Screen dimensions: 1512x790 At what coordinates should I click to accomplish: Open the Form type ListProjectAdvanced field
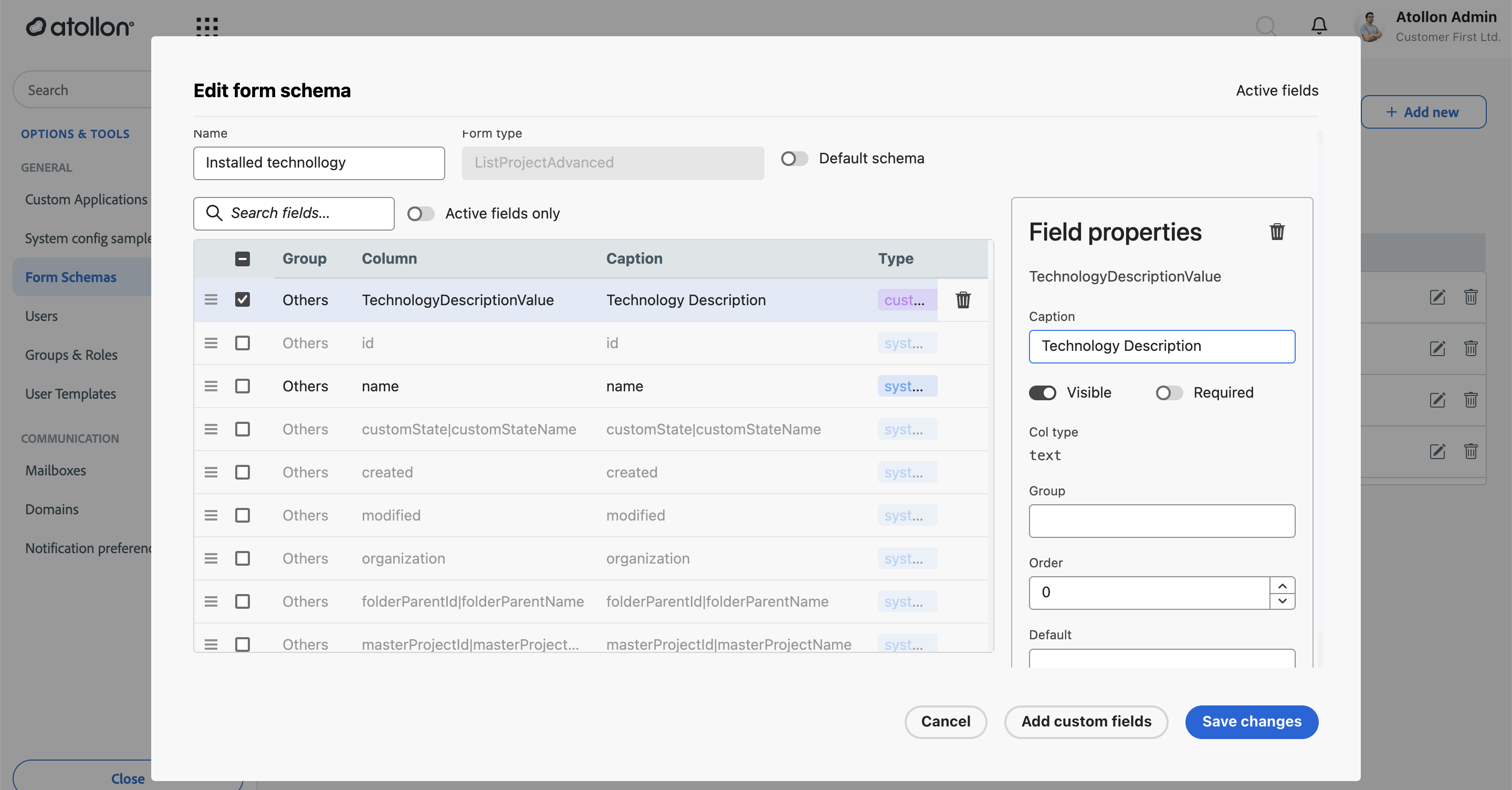(x=613, y=163)
